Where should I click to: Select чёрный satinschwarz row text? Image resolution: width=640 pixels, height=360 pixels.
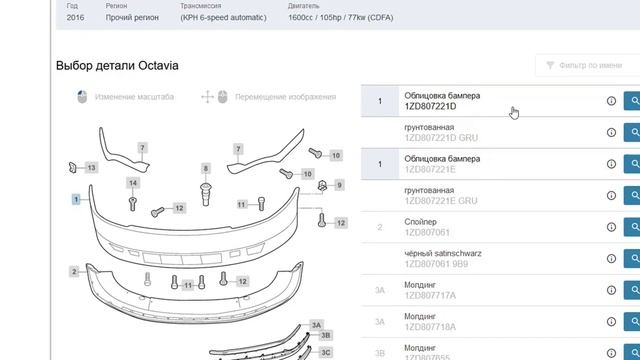(x=443, y=258)
